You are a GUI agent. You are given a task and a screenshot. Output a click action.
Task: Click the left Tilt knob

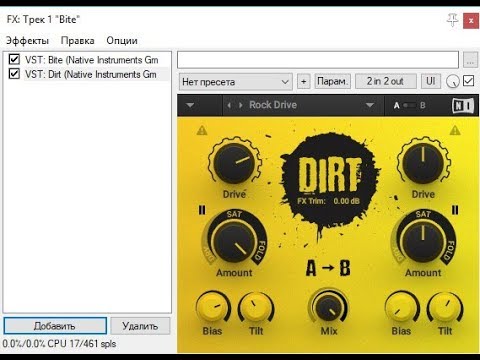point(256,308)
